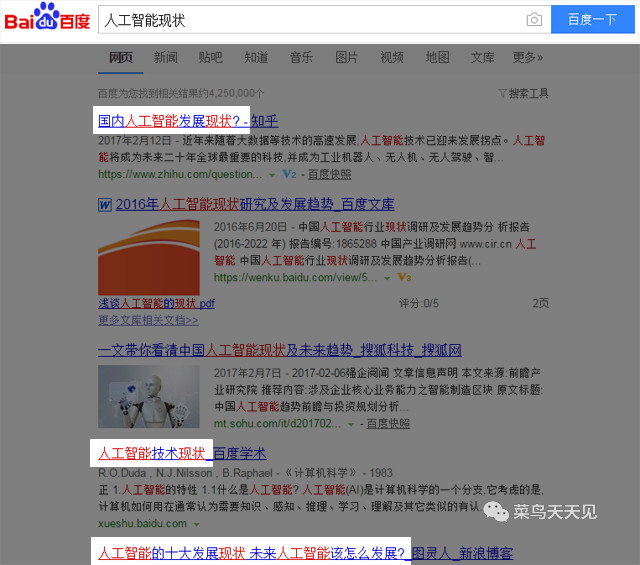
Task: Click the V3 credibility badge on Wenku result
Action: coord(404,278)
